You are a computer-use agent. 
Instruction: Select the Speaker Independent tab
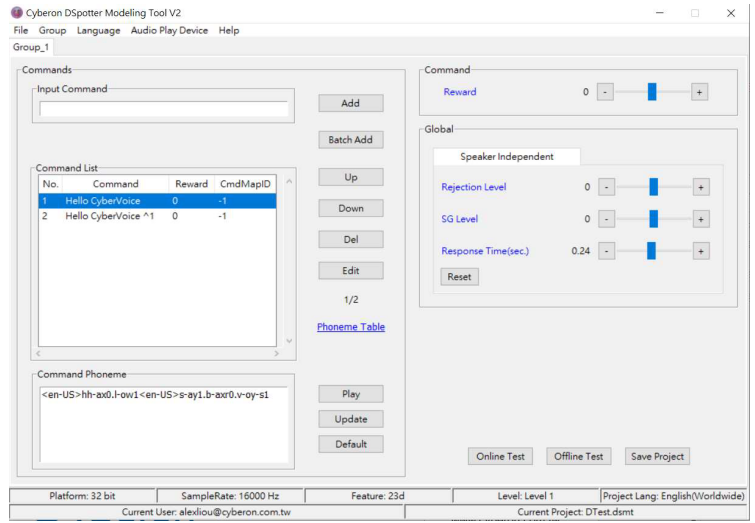coord(507,157)
